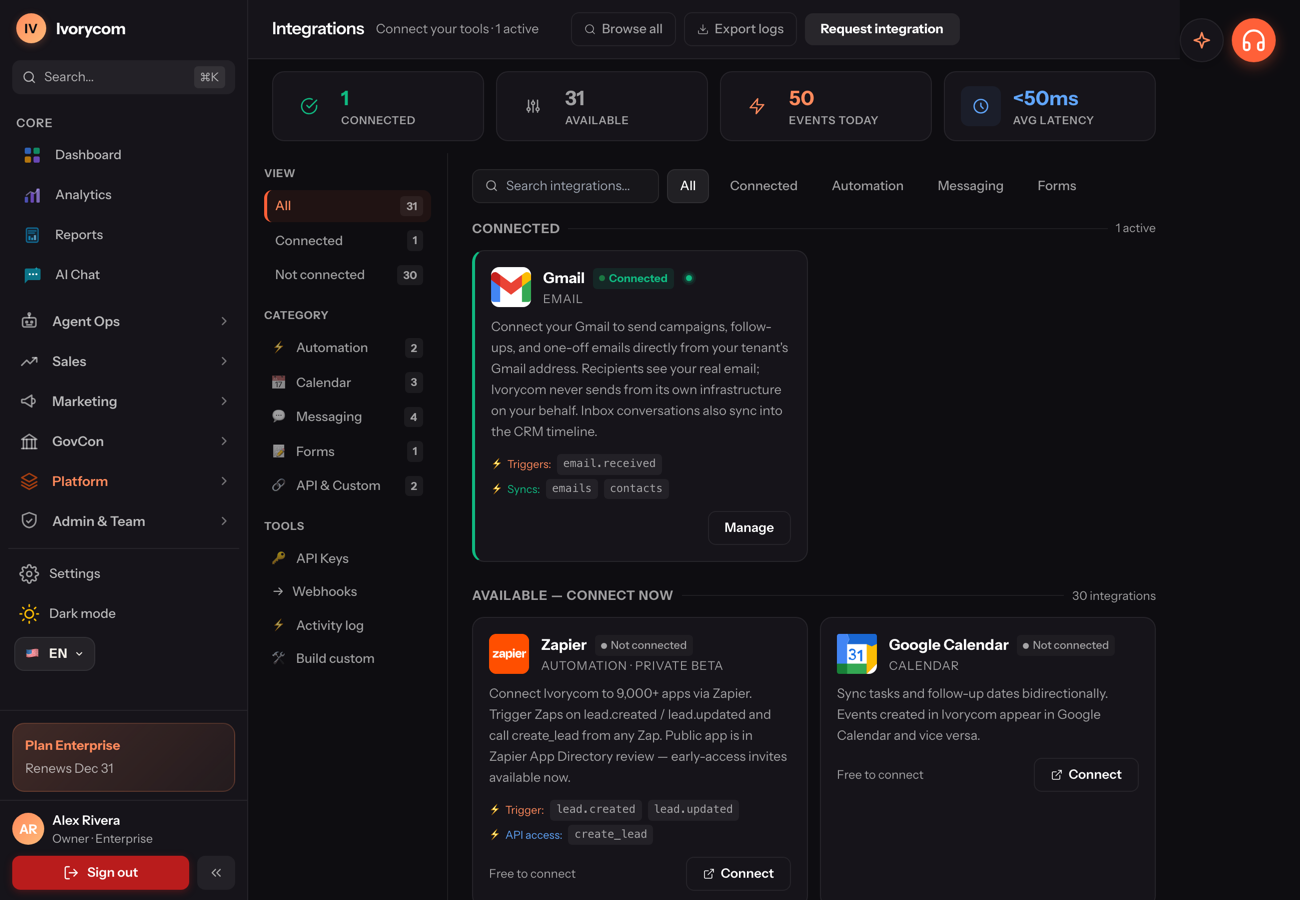
Task: Expand the Admin & Team section
Action: pos(124,521)
